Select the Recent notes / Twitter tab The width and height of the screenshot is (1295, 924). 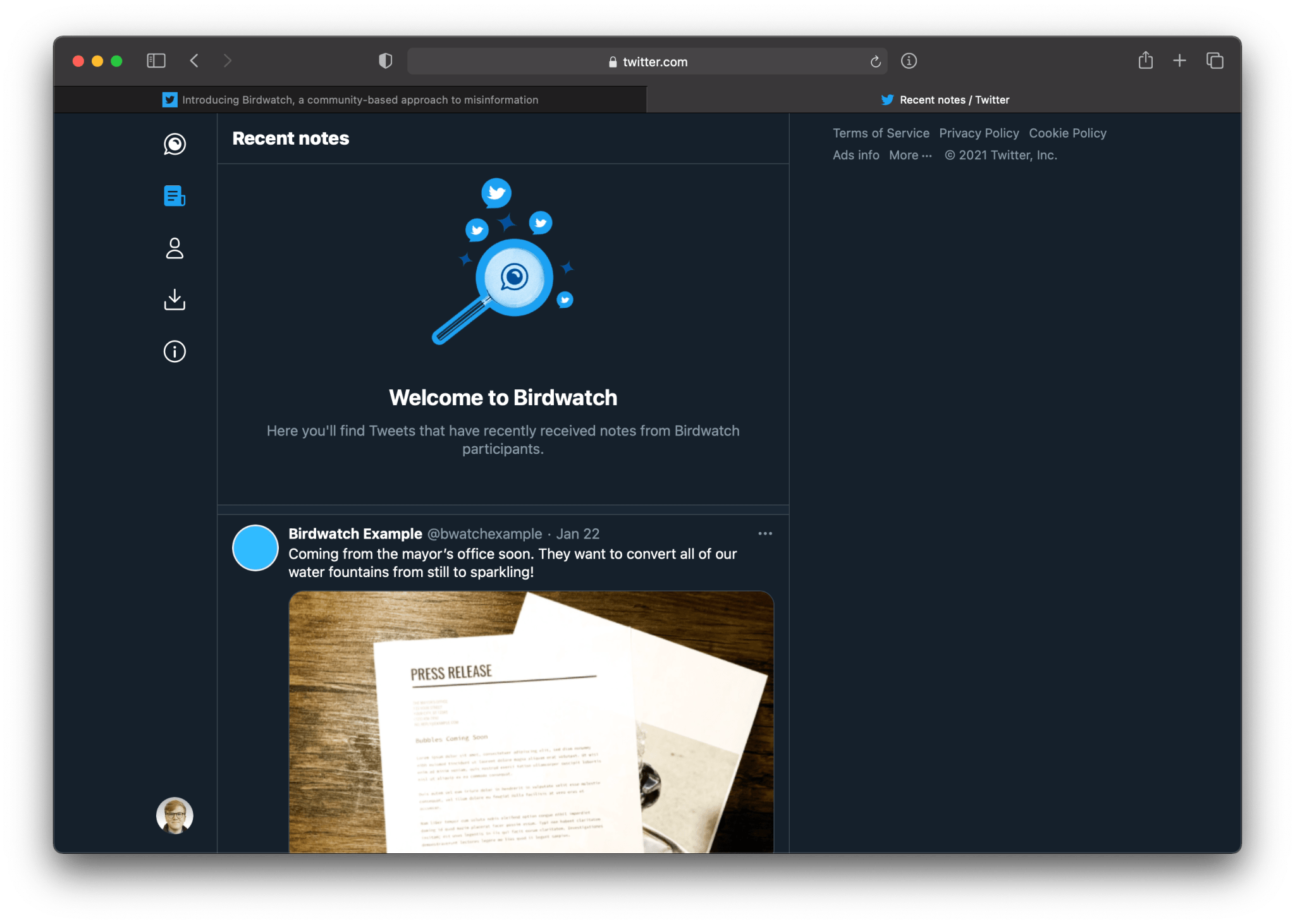click(945, 100)
